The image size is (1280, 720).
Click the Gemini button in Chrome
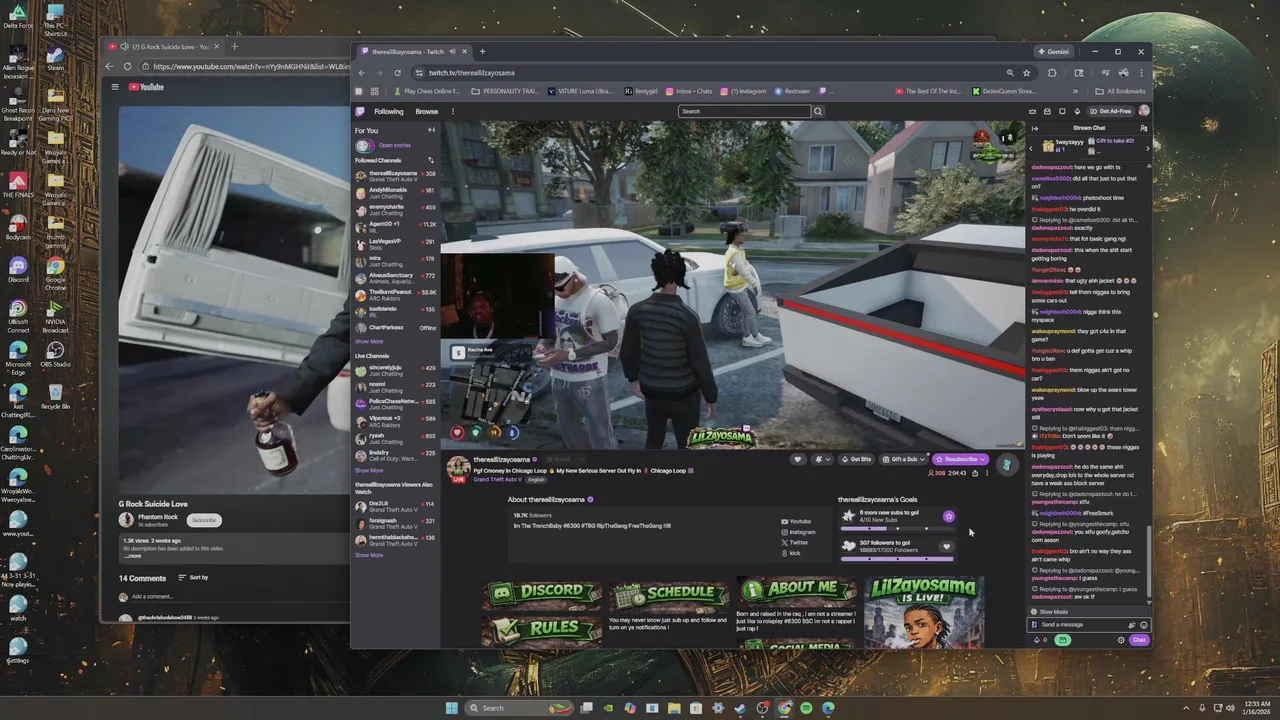pyautogui.click(x=1054, y=52)
